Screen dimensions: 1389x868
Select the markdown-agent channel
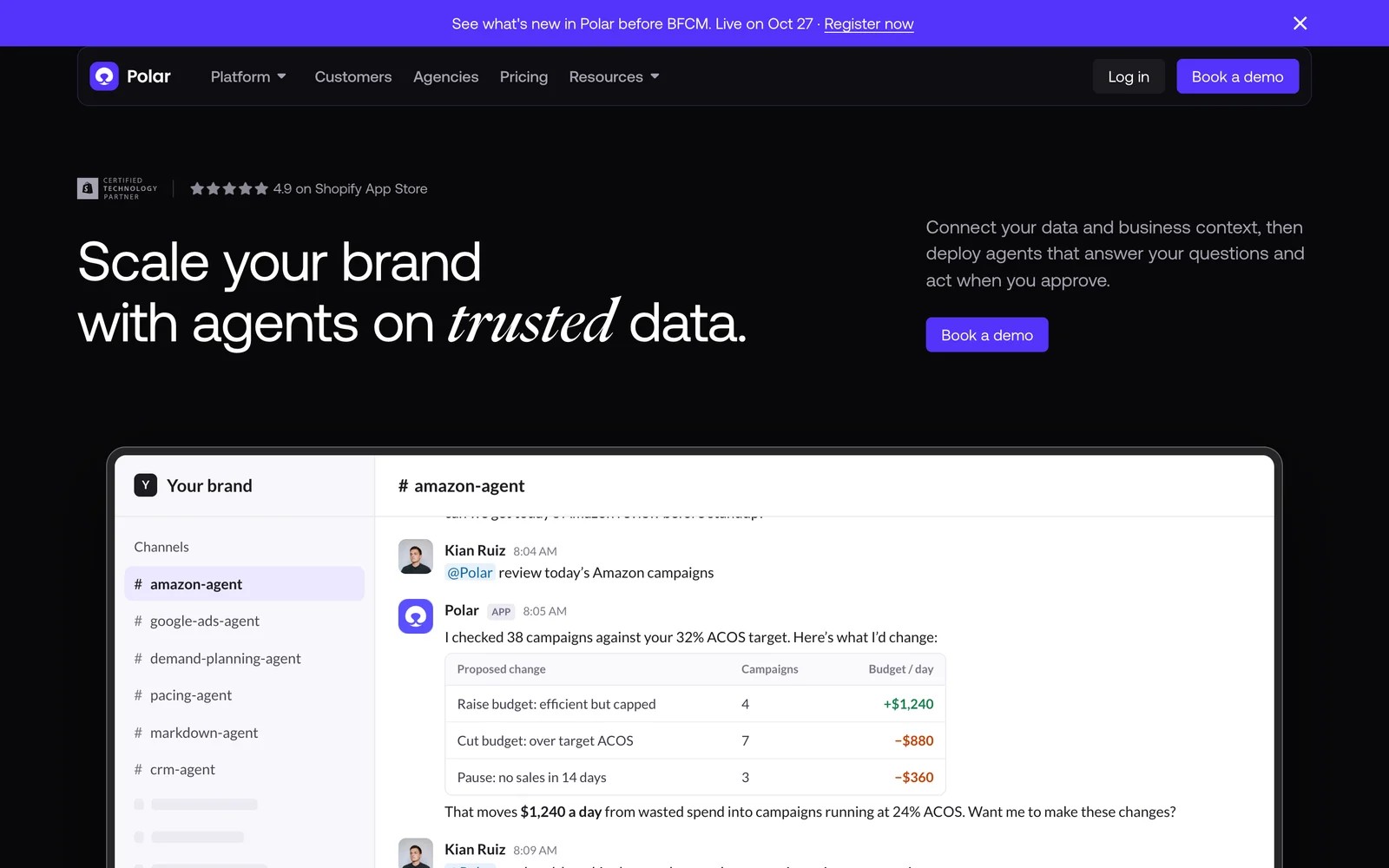coord(245,733)
